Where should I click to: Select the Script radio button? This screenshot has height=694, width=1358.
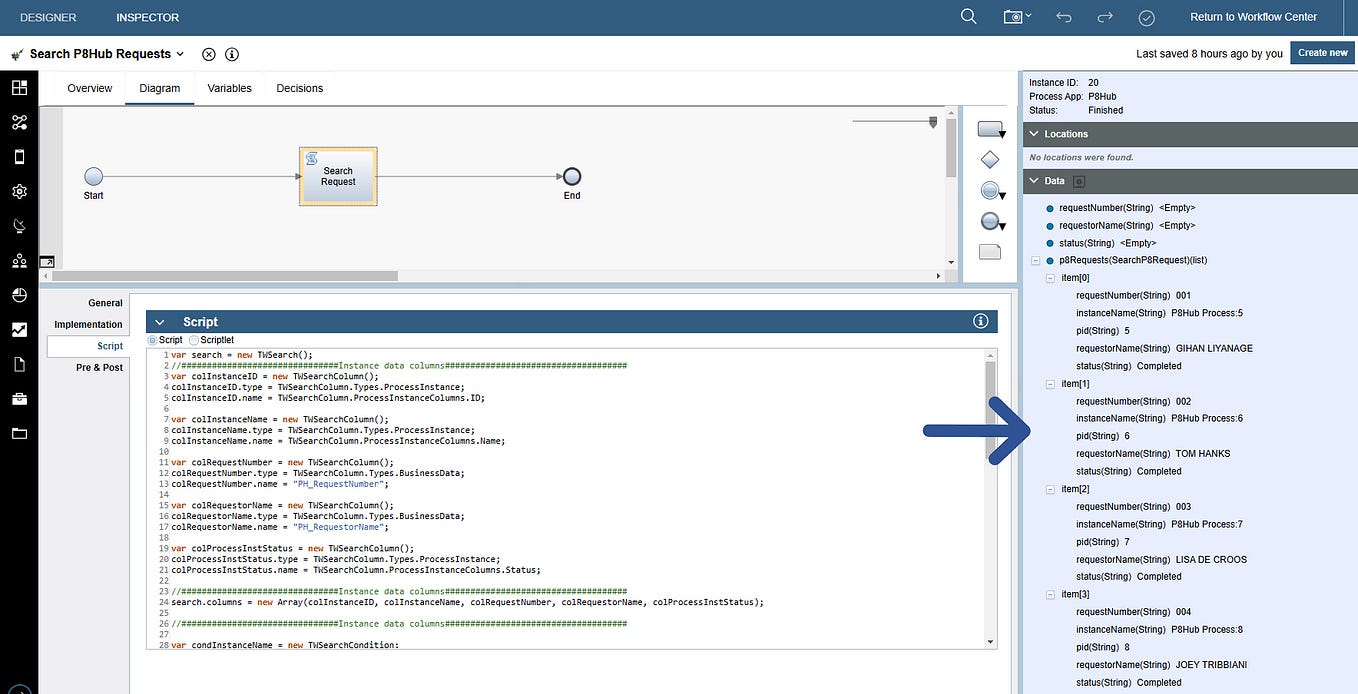[154, 339]
